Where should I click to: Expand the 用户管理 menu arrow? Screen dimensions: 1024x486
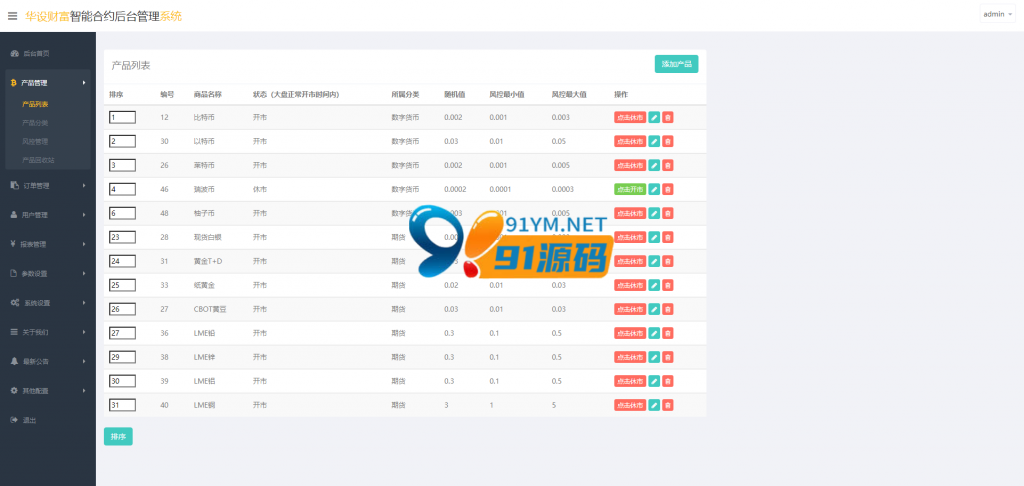click(84, 215)
